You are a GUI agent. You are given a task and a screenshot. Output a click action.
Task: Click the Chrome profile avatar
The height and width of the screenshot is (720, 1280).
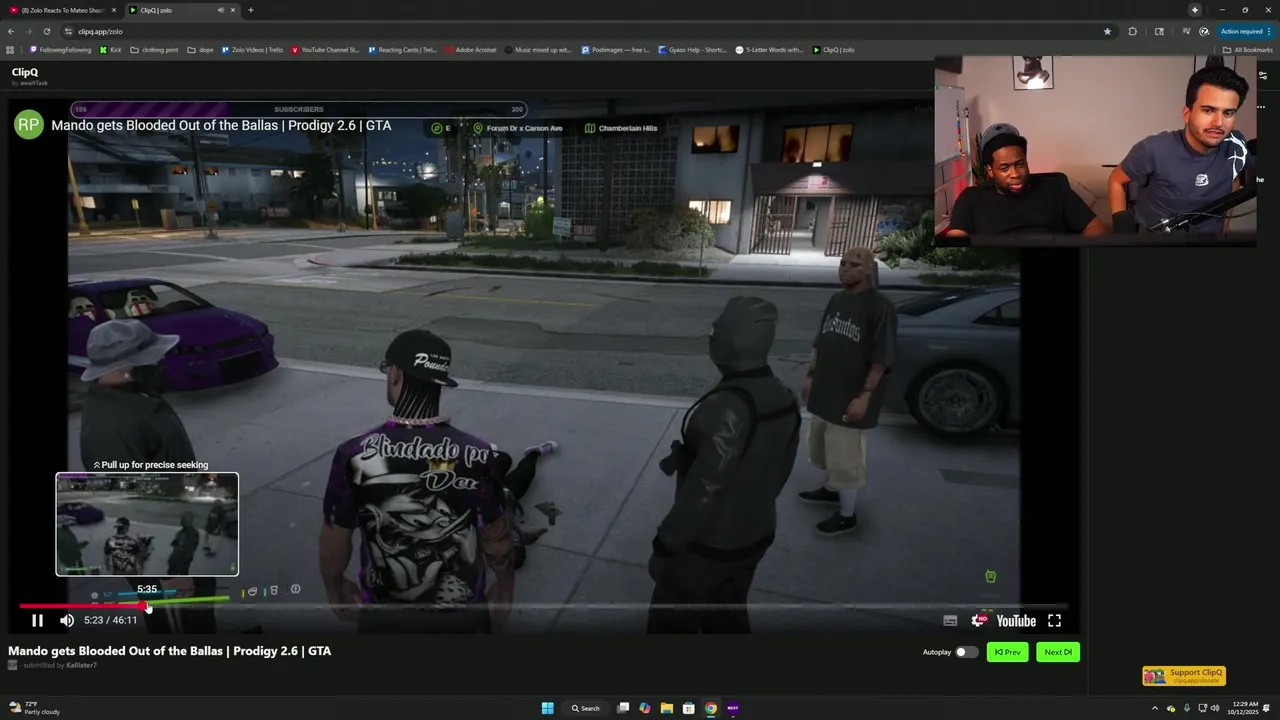(1204, 31)
